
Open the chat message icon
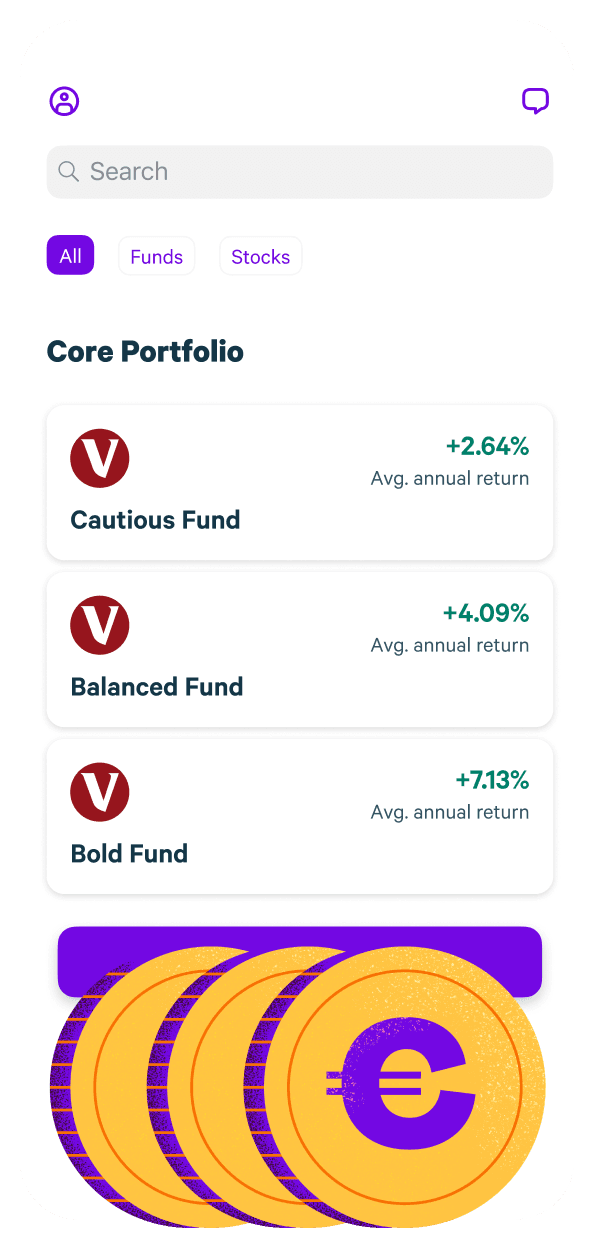point(536,101)
